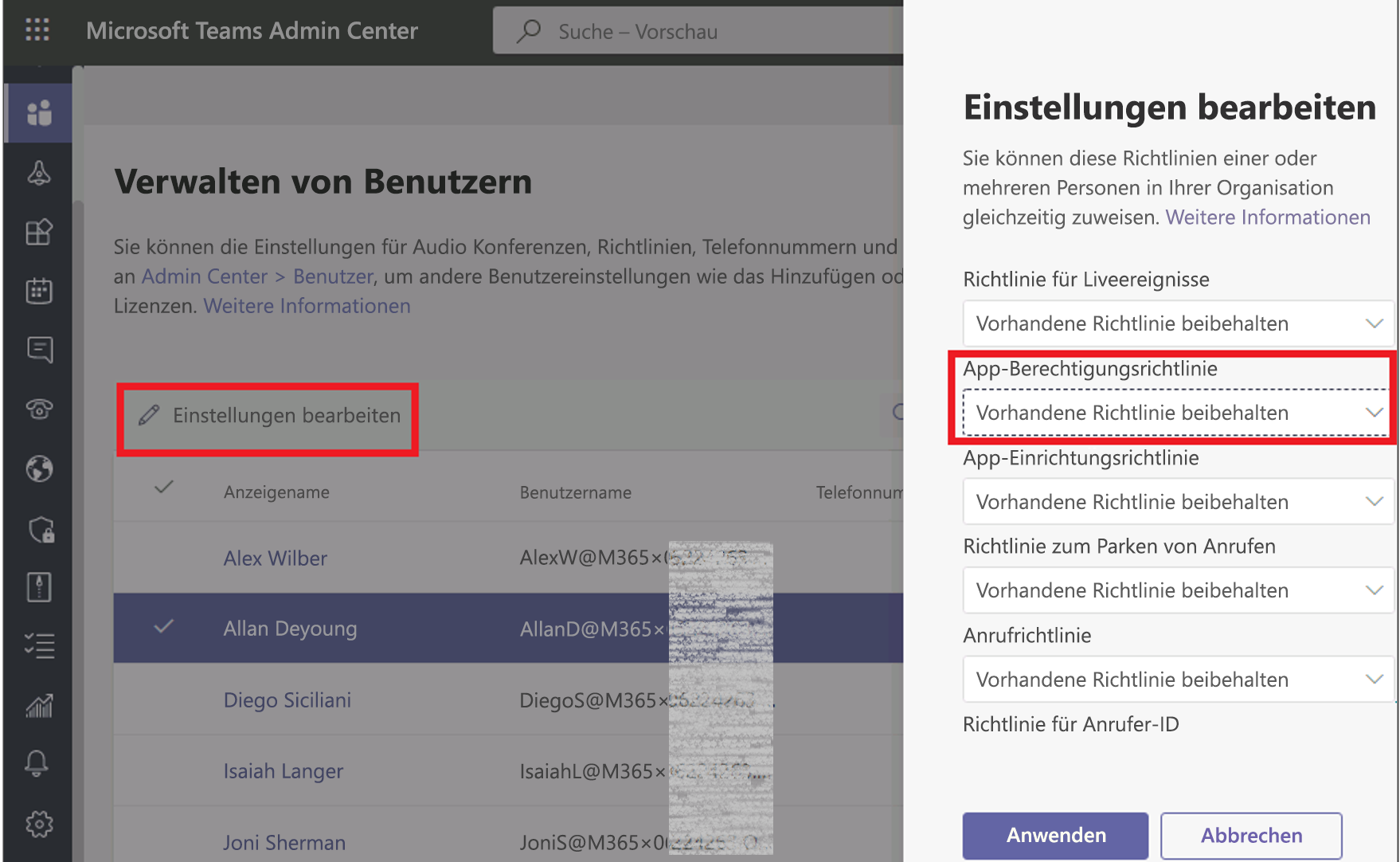Click pencil icon next to Einstellungen bearbeiten
1400x862 pixels.
[149, 415]
